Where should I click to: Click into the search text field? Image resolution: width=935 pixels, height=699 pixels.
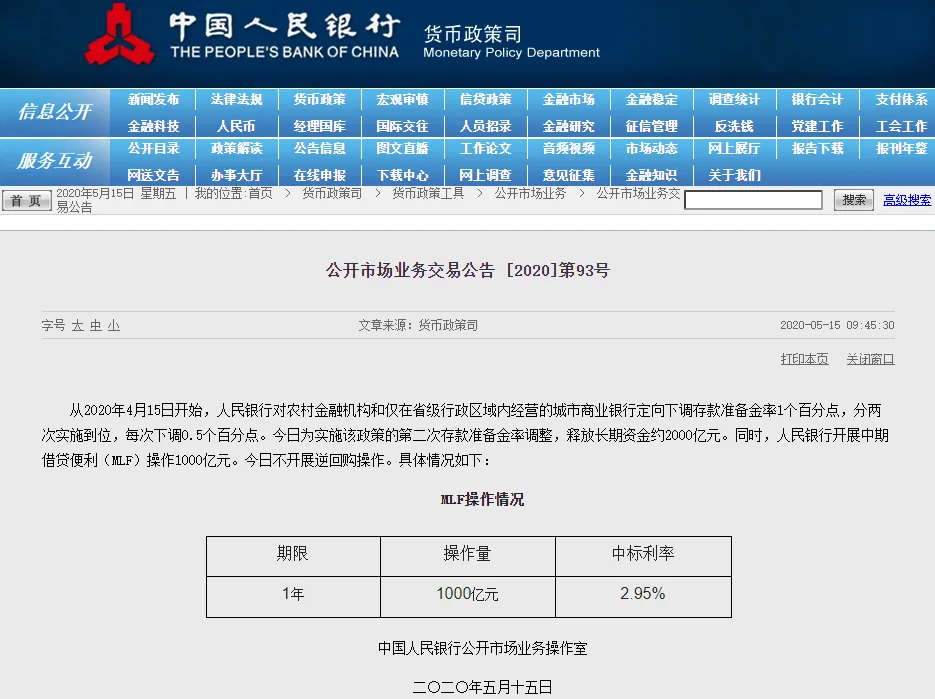tap(753, 200)
